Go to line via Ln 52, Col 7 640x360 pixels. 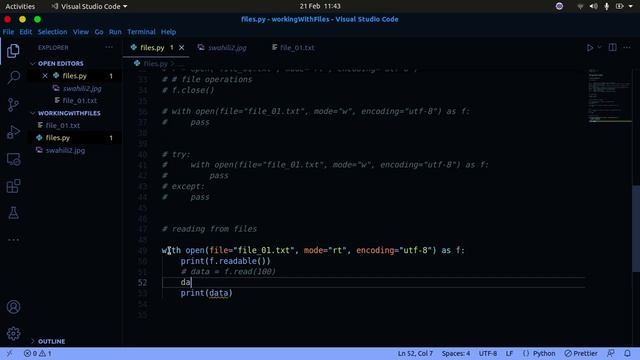[x=415, y=353]
